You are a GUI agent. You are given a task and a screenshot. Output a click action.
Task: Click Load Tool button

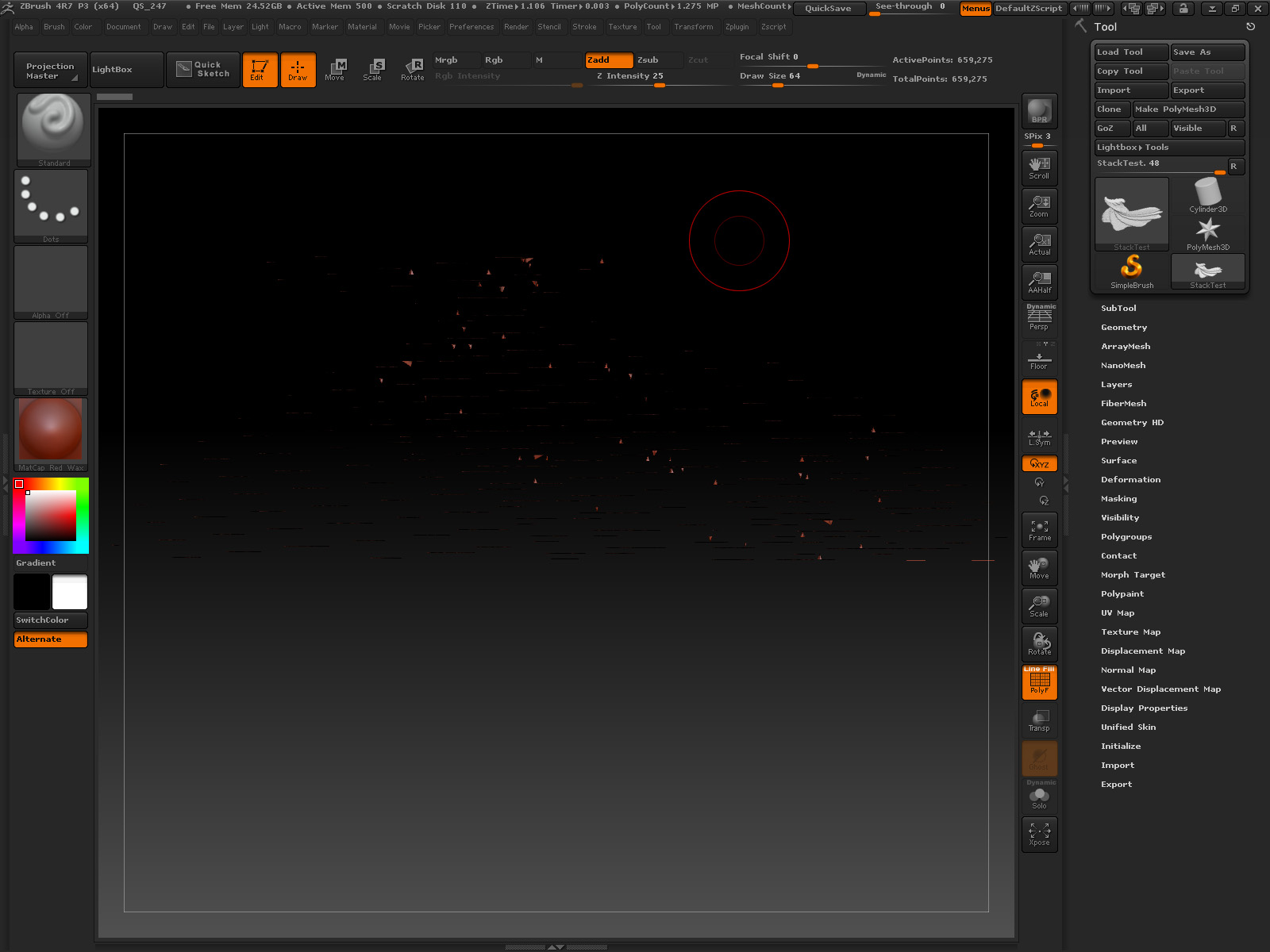pyautogui.click(x=1131, y=52)
